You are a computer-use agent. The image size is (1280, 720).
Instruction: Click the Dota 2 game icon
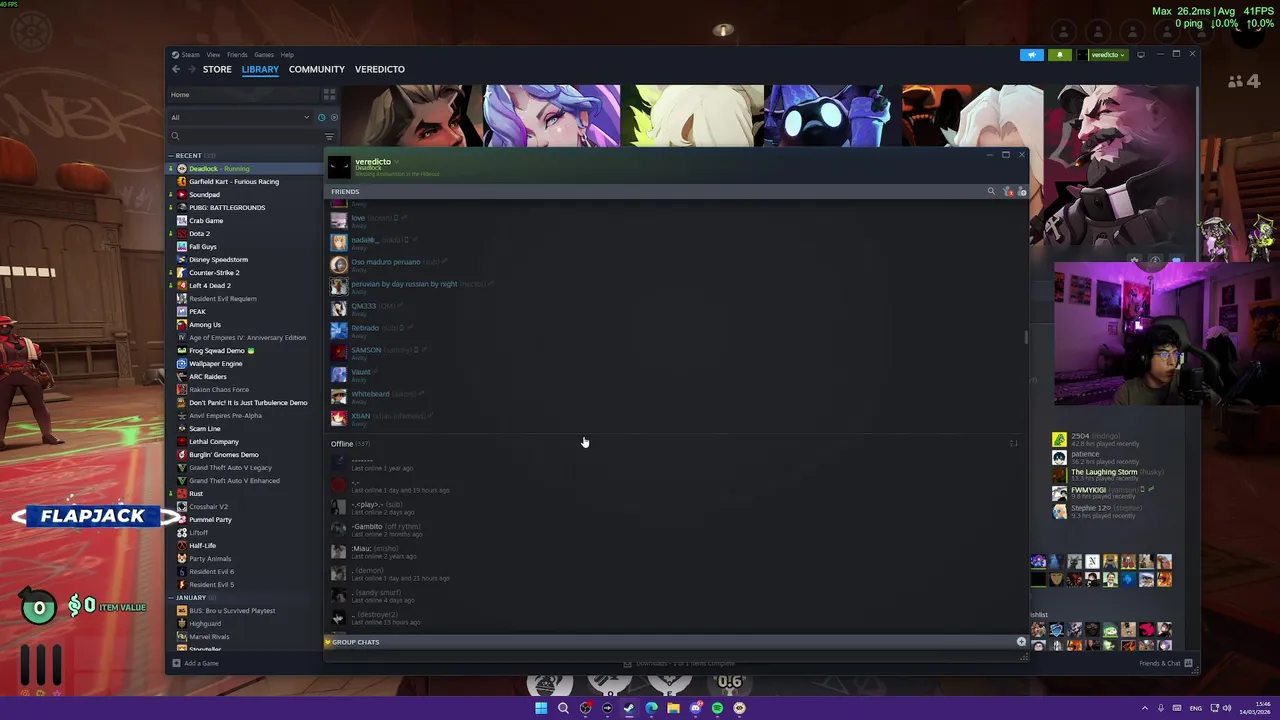(x=181, y=234)
